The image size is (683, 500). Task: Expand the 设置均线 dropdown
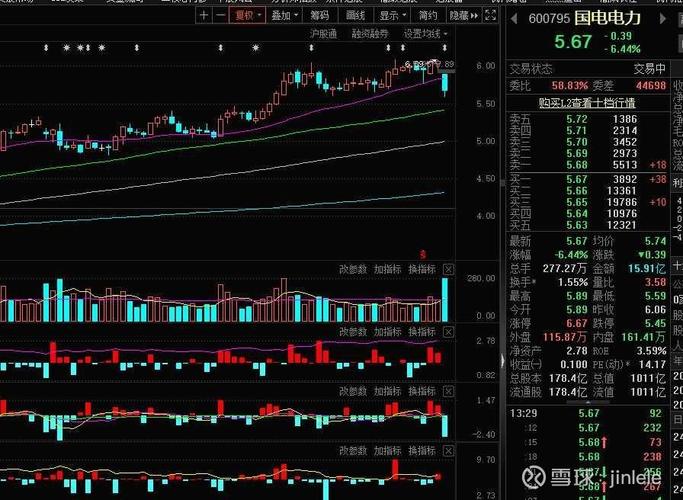click(425, 34)
